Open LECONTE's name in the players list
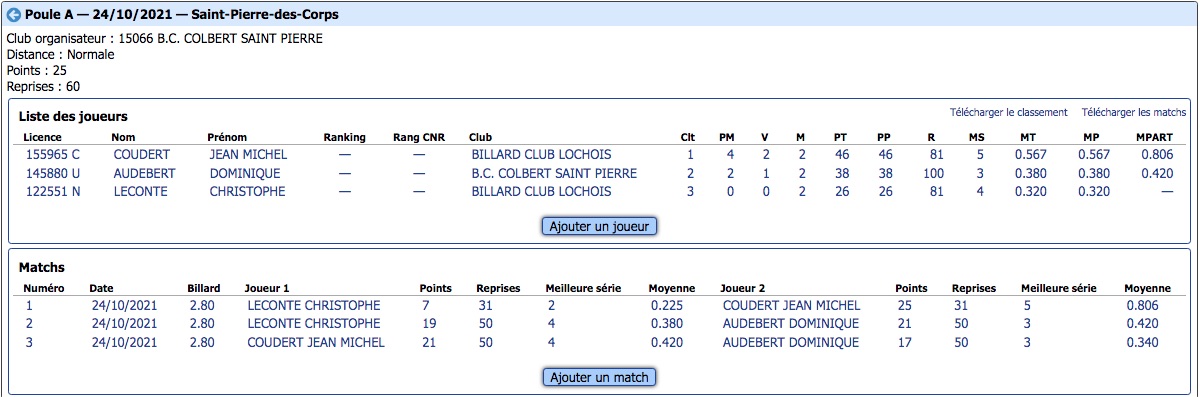Viewport: 1200px width, 397px height. [141, 191]
